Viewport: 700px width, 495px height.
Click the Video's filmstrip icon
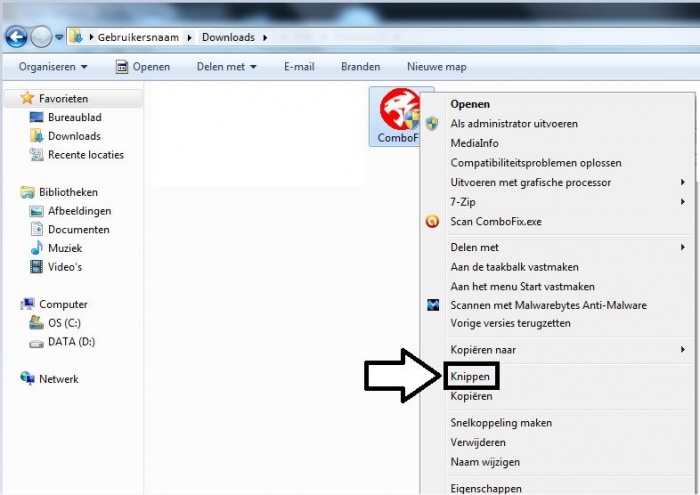click(x=36, y=267)
